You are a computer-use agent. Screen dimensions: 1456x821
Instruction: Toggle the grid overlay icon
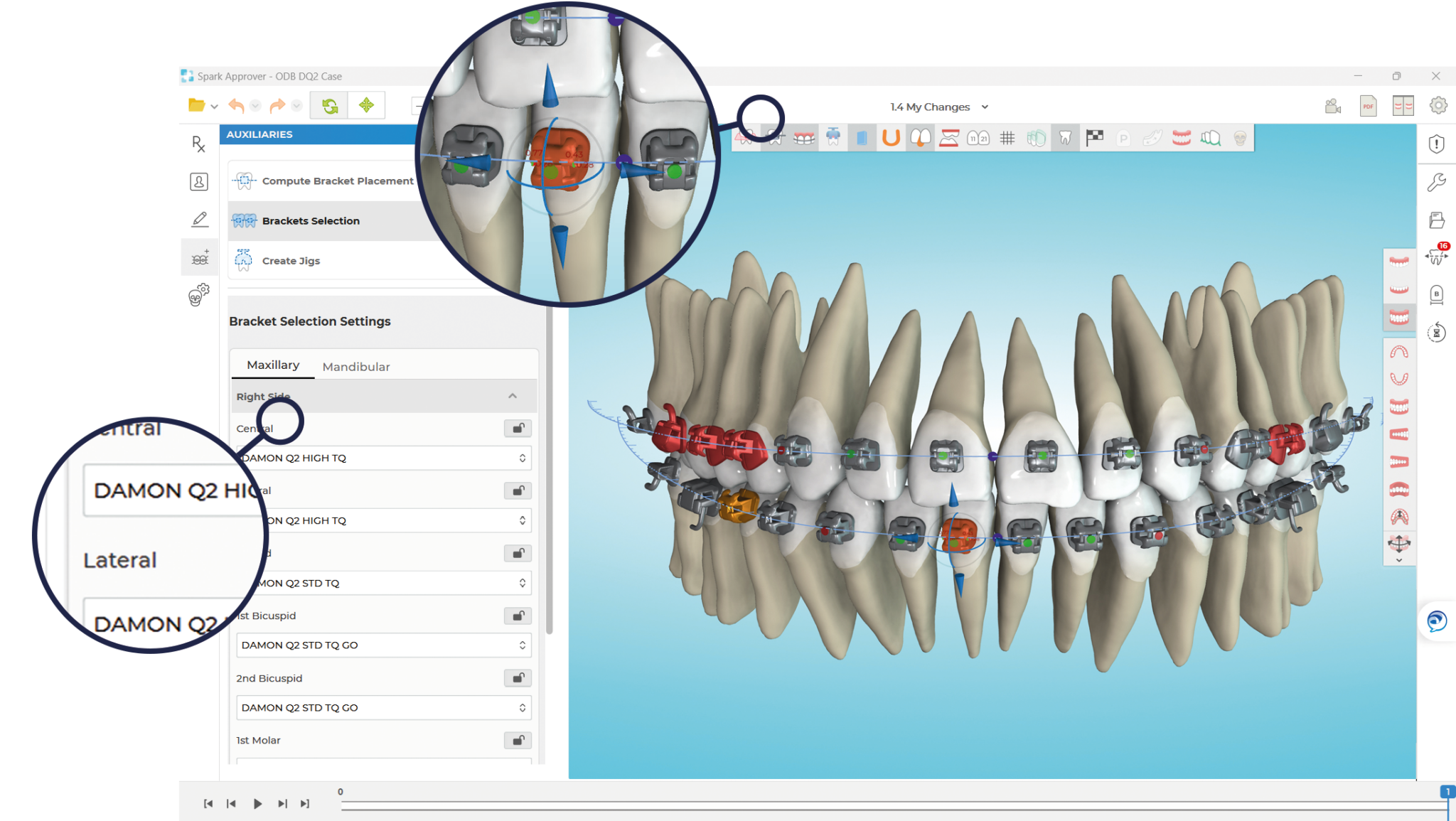1007,138
